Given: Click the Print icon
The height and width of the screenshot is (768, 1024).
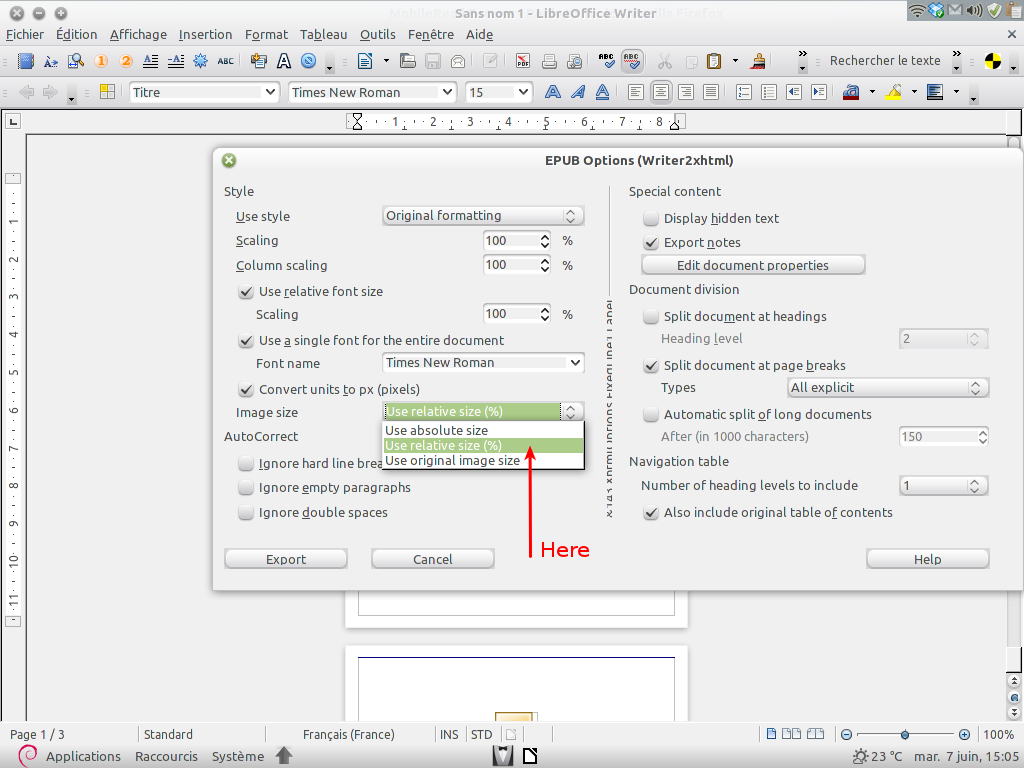Looking at the screenshot, I should [x=549, y=61].
